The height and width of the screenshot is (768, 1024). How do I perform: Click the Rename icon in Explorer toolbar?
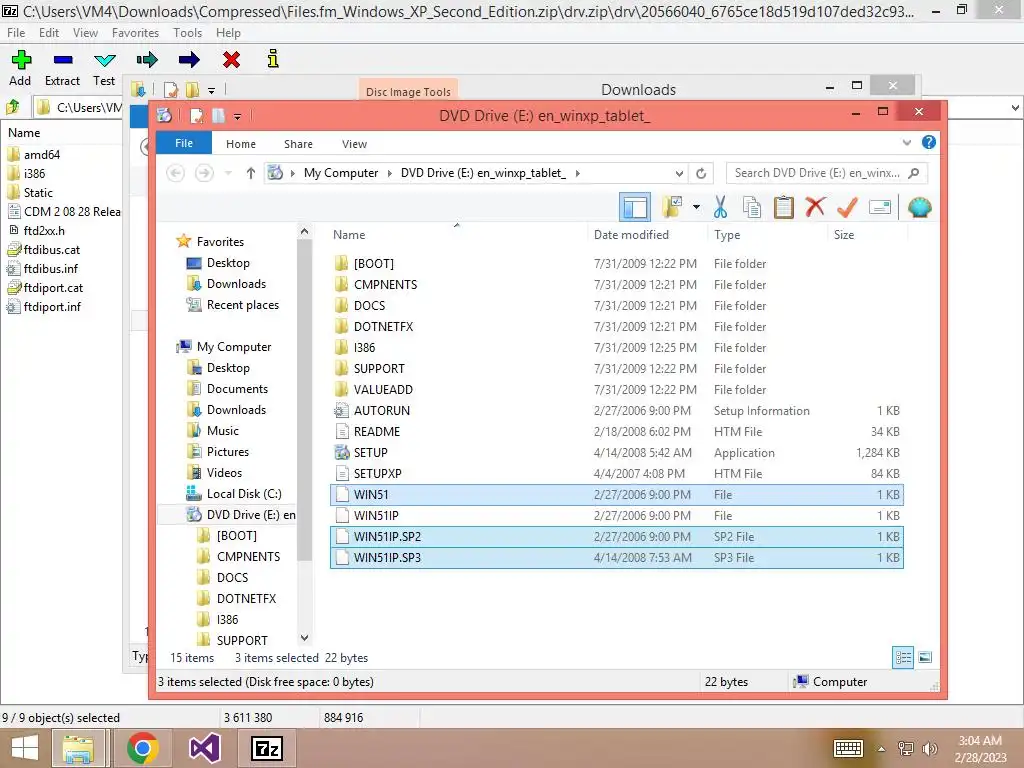(880, 208)
